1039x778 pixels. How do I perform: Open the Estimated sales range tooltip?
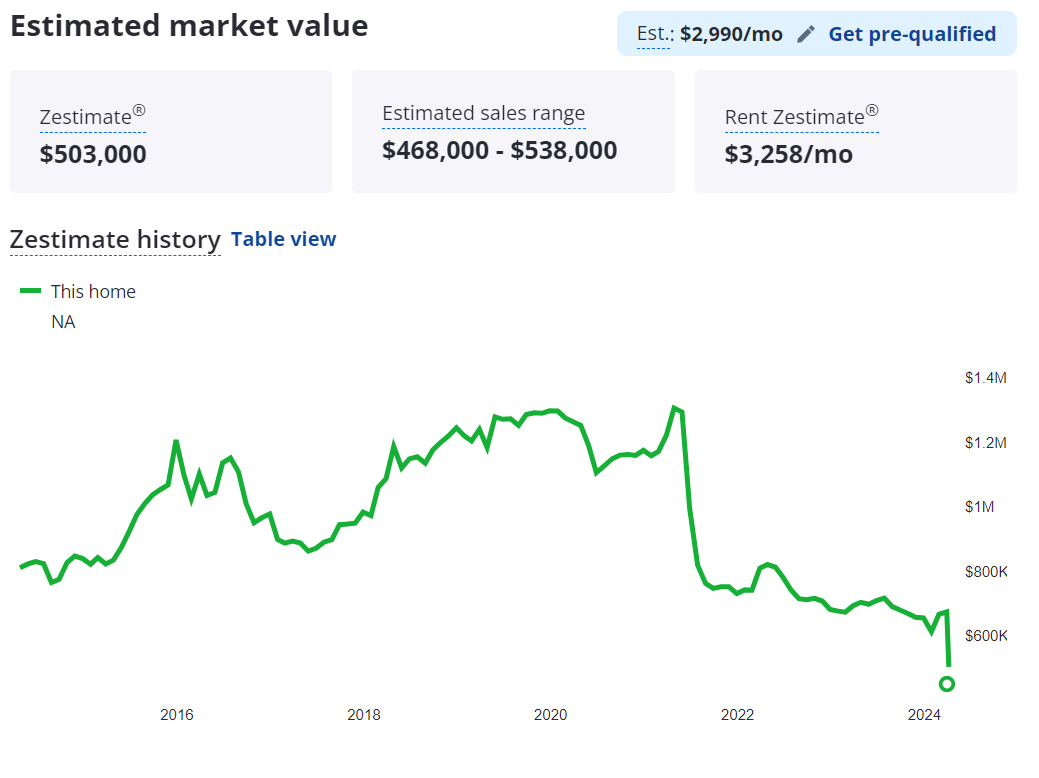point(483,113)
